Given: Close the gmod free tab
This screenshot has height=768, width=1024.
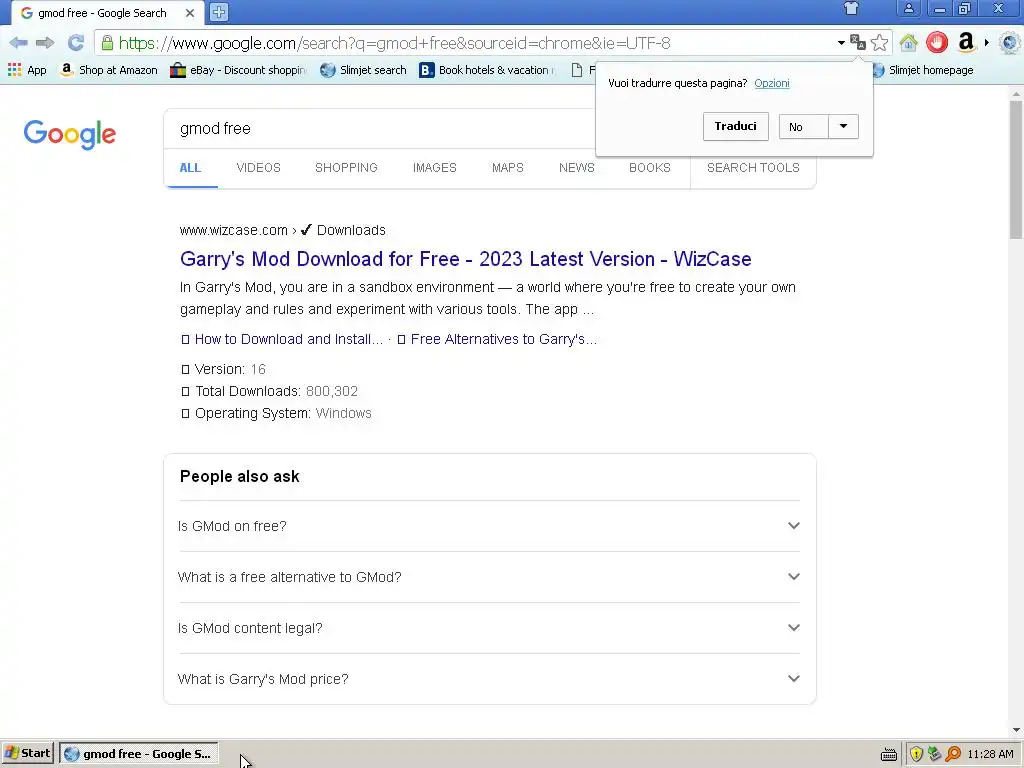Looking at the screenshot, I should pos(189,13).
